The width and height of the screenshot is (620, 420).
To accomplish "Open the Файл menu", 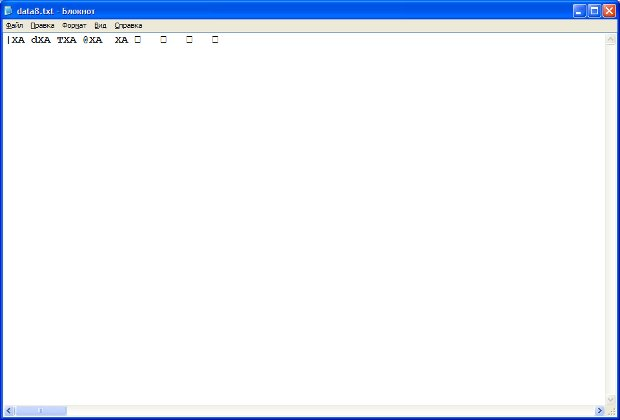I will tap(14, 25).
